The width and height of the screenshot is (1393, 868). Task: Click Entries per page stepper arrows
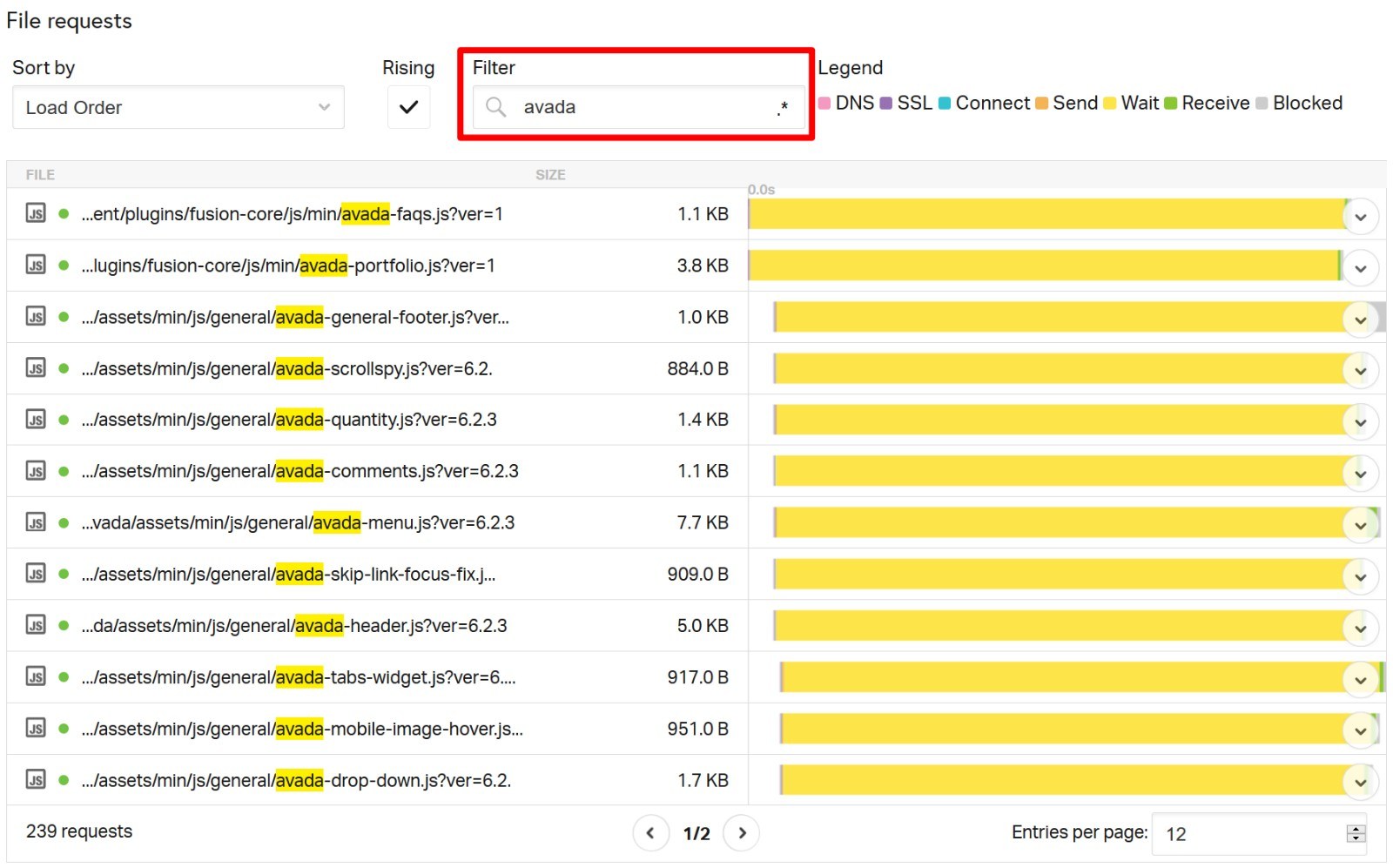pos(1356,833)
